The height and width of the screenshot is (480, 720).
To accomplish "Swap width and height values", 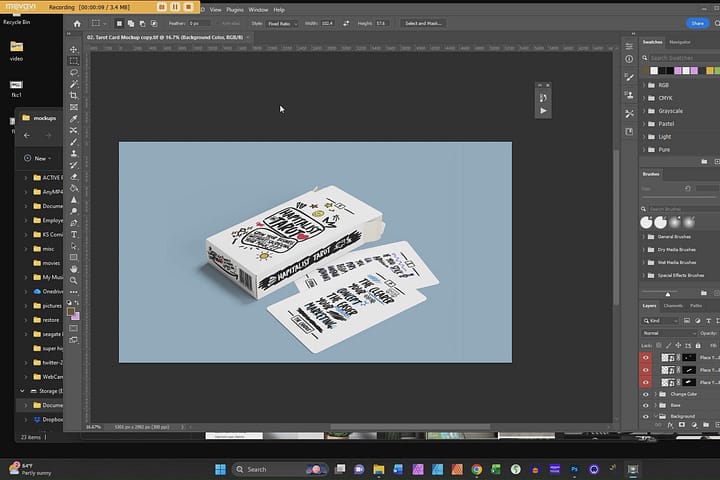I will (x=346, y=23).
